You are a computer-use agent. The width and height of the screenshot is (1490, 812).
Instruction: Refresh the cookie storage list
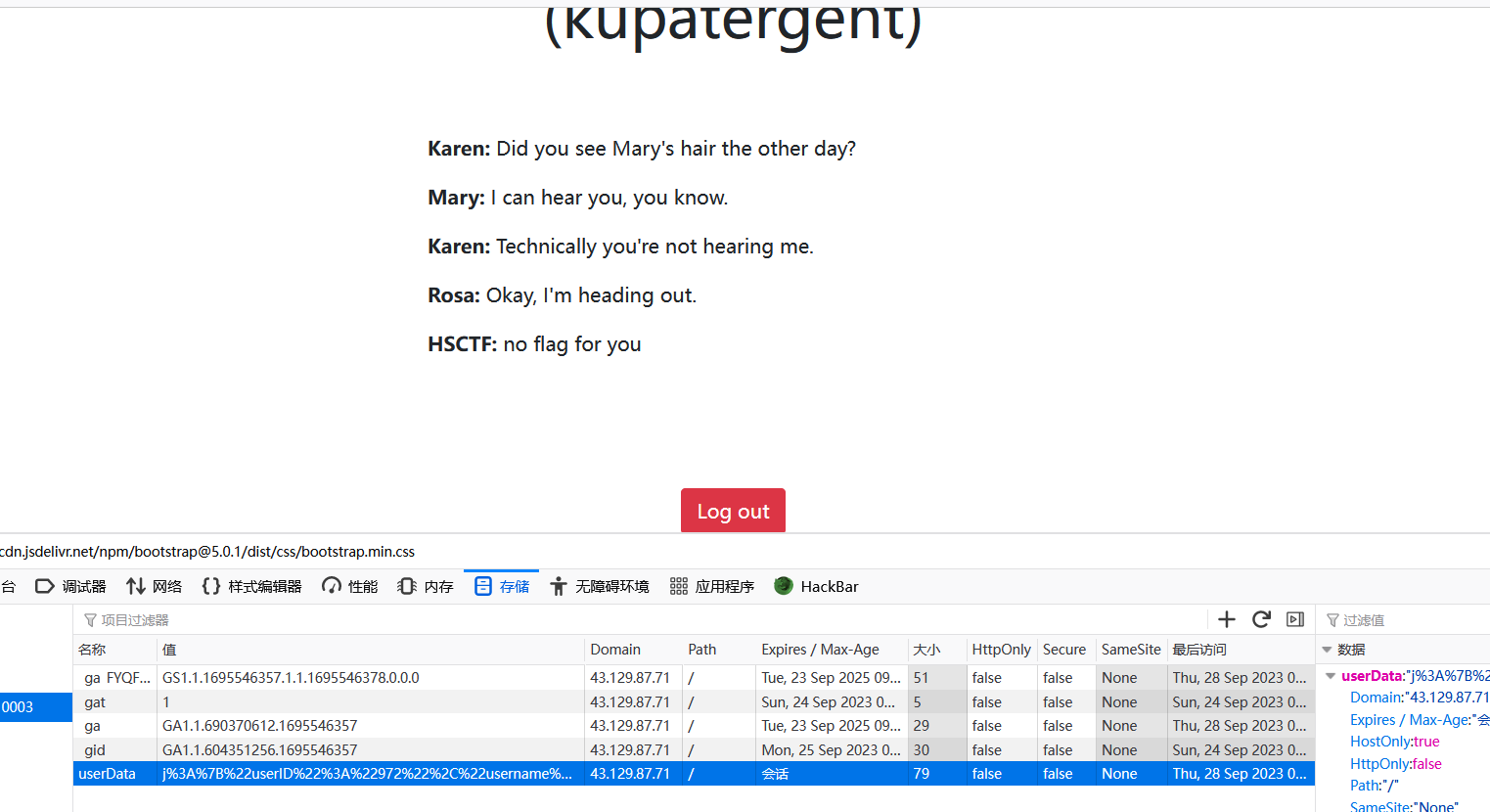coord(1261,619)
